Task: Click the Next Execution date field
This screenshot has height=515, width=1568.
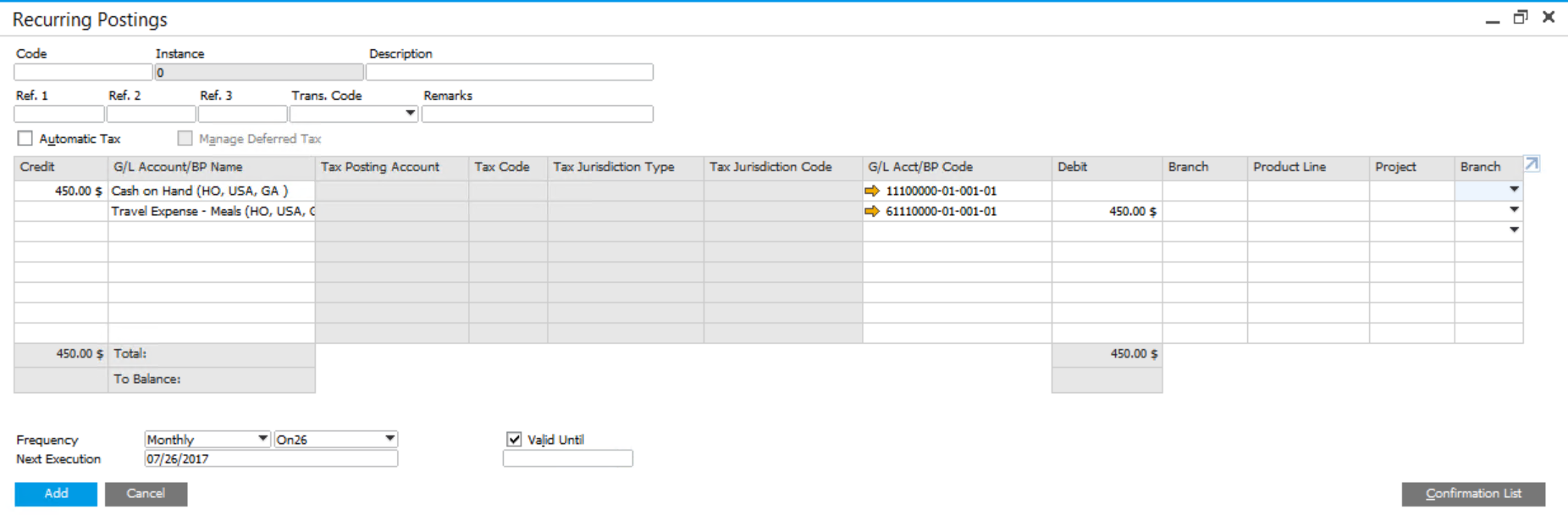Action: click(x=270, y=459)
